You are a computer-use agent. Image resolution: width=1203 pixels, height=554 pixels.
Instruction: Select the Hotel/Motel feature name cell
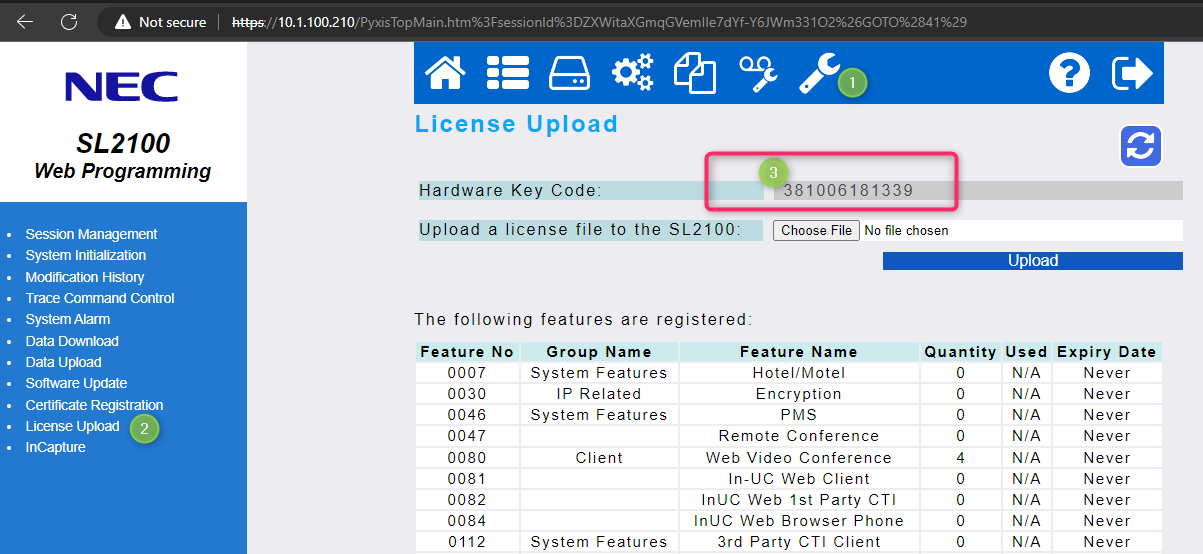[x=798, y=373]
